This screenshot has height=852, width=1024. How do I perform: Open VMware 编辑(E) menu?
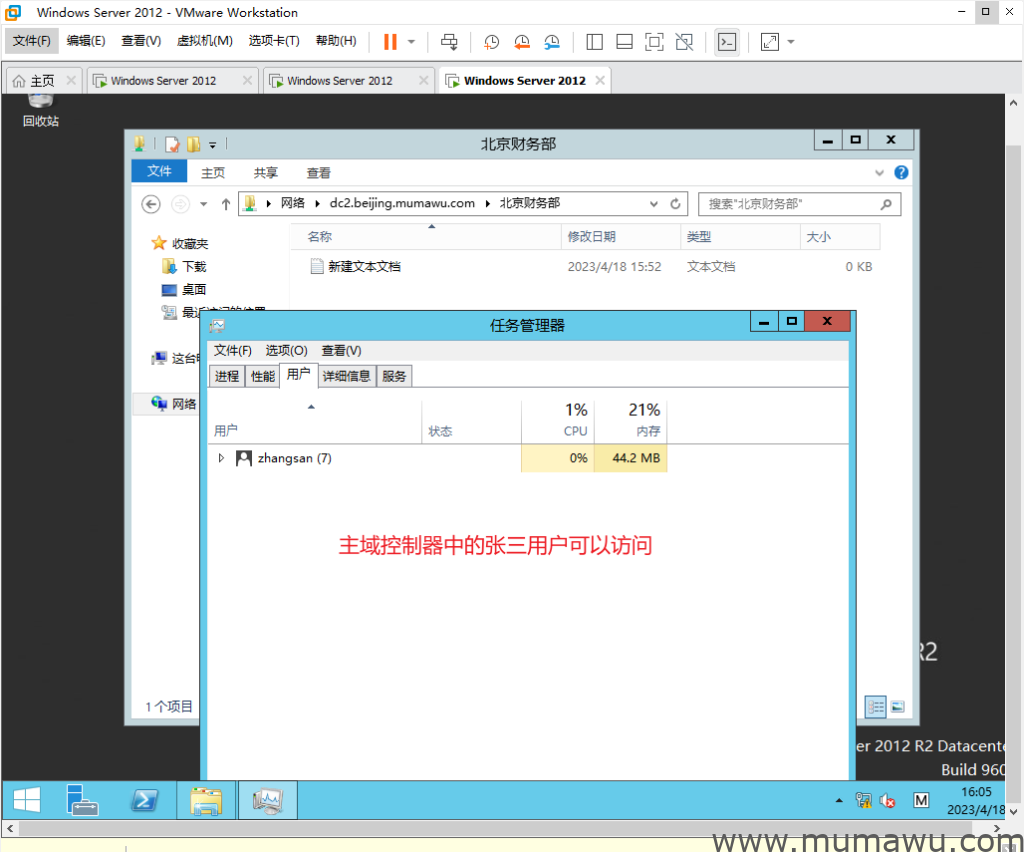(86, 40)
